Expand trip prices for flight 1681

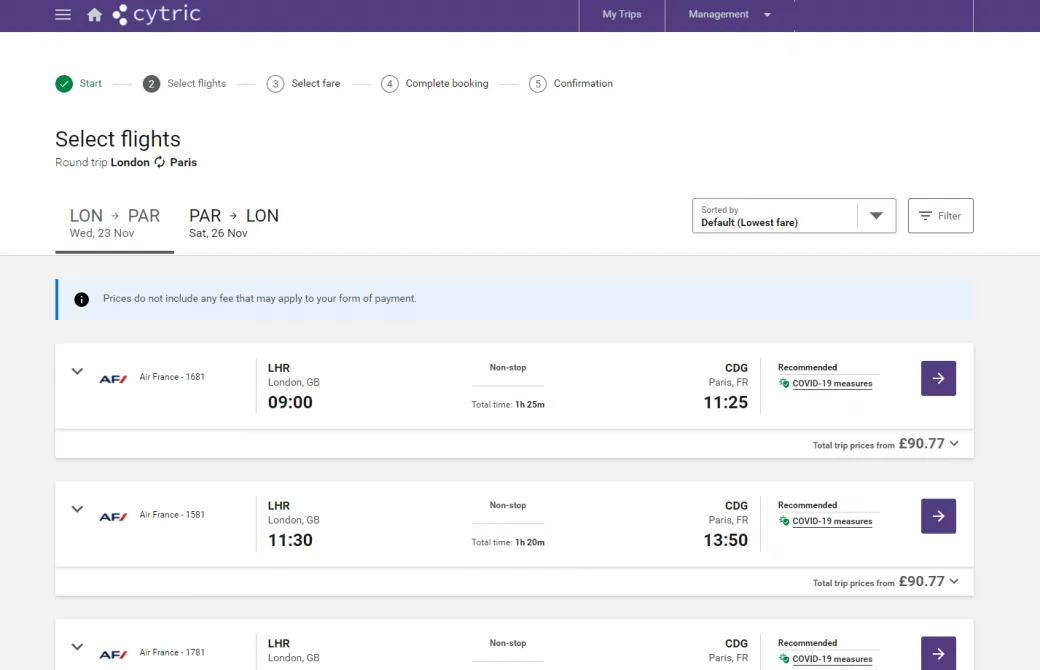tap(954, 443)
